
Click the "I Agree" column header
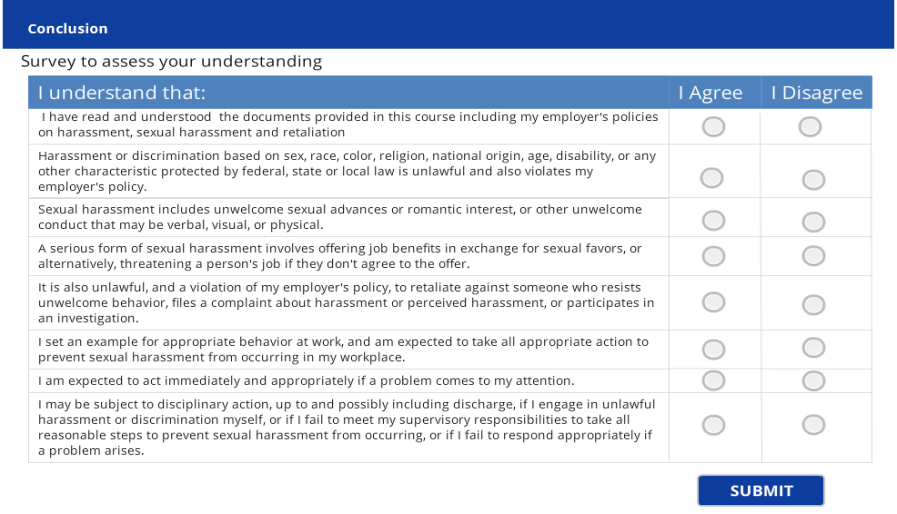pos(710,93)
